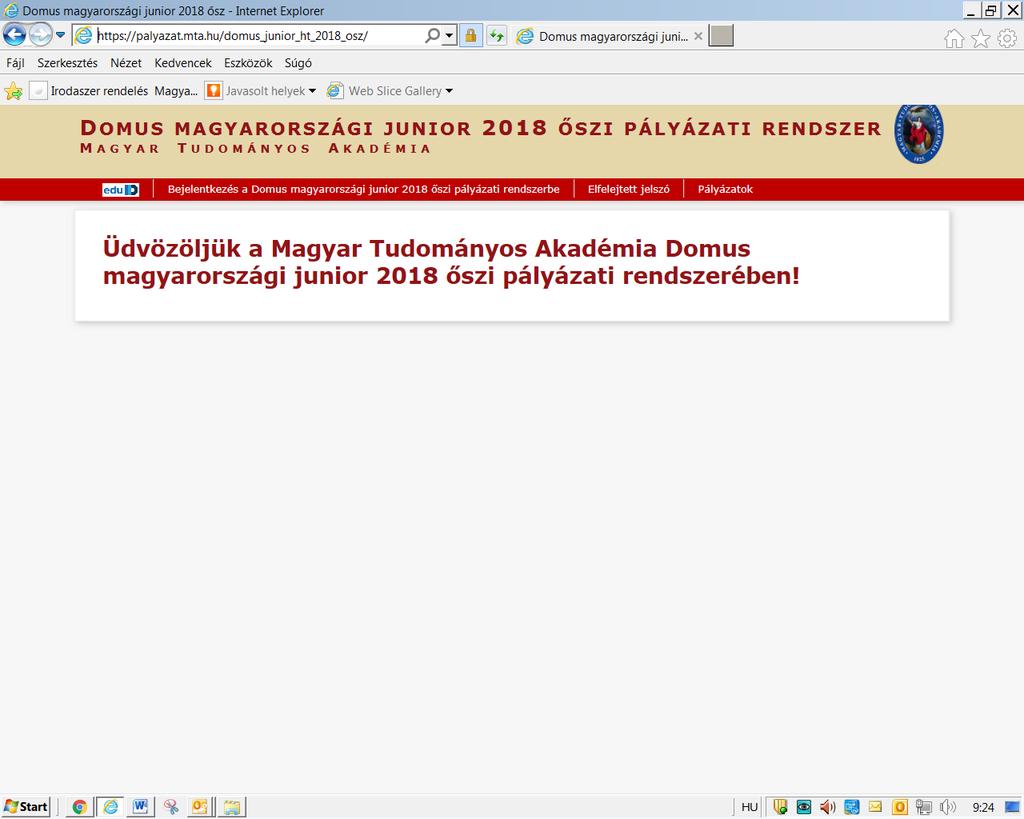Viewport: 1024px width, 819px height.
Task: Click the network connection tray icon
Action: [x=923, y=807]
